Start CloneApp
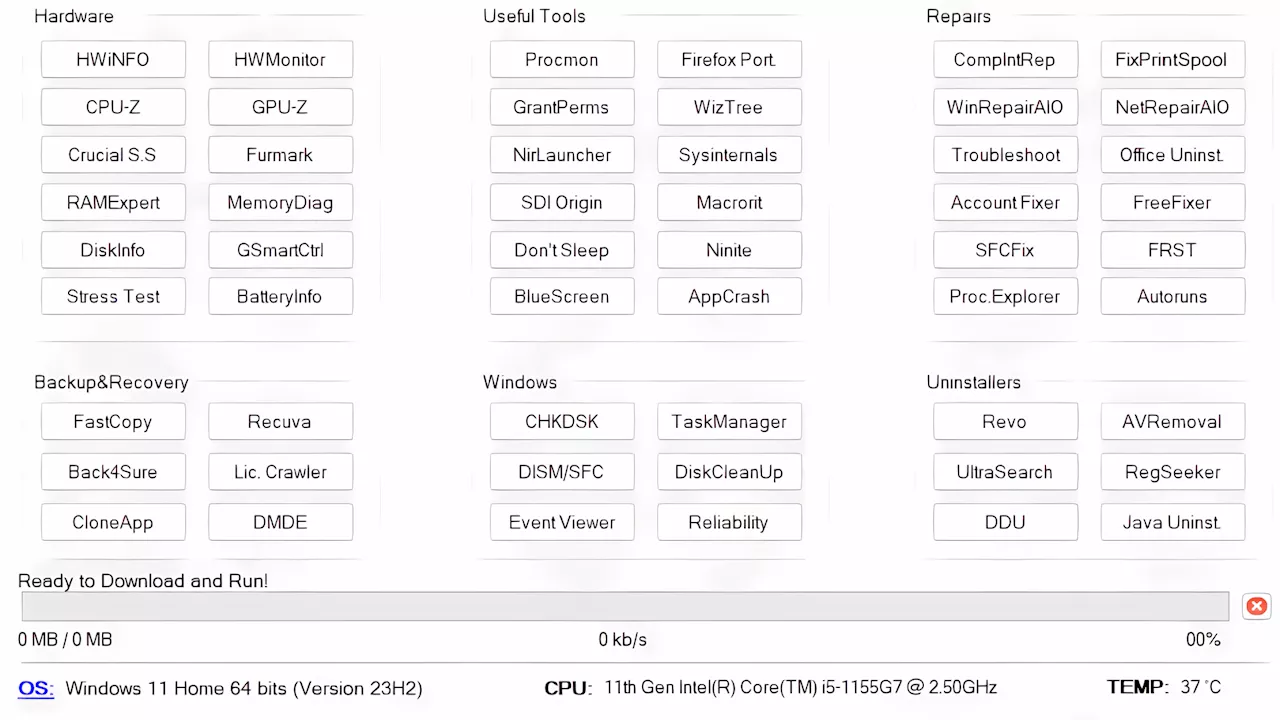The width and height of the screenshot is (1280, 720). coord(113,522)
